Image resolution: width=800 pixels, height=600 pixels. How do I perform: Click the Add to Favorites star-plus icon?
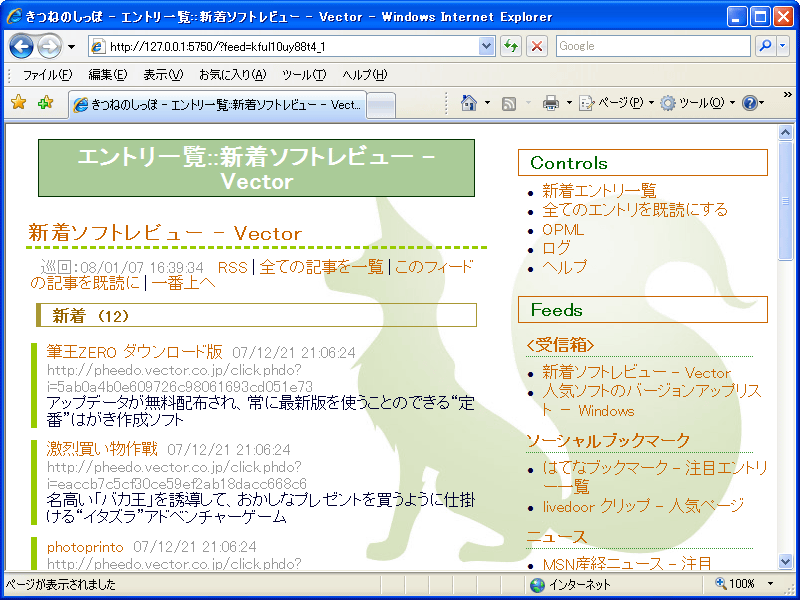pos(45,103)
